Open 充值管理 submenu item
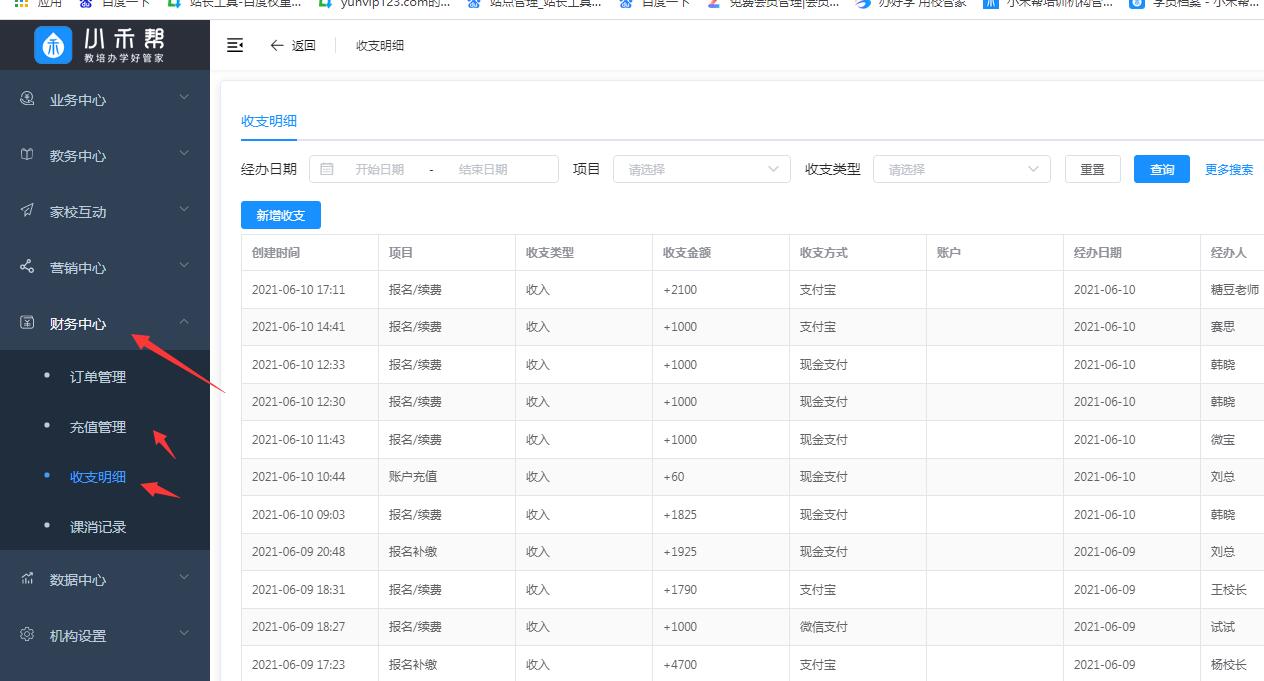The width and height of the screenshot is (1264, 681). (98, 427)
